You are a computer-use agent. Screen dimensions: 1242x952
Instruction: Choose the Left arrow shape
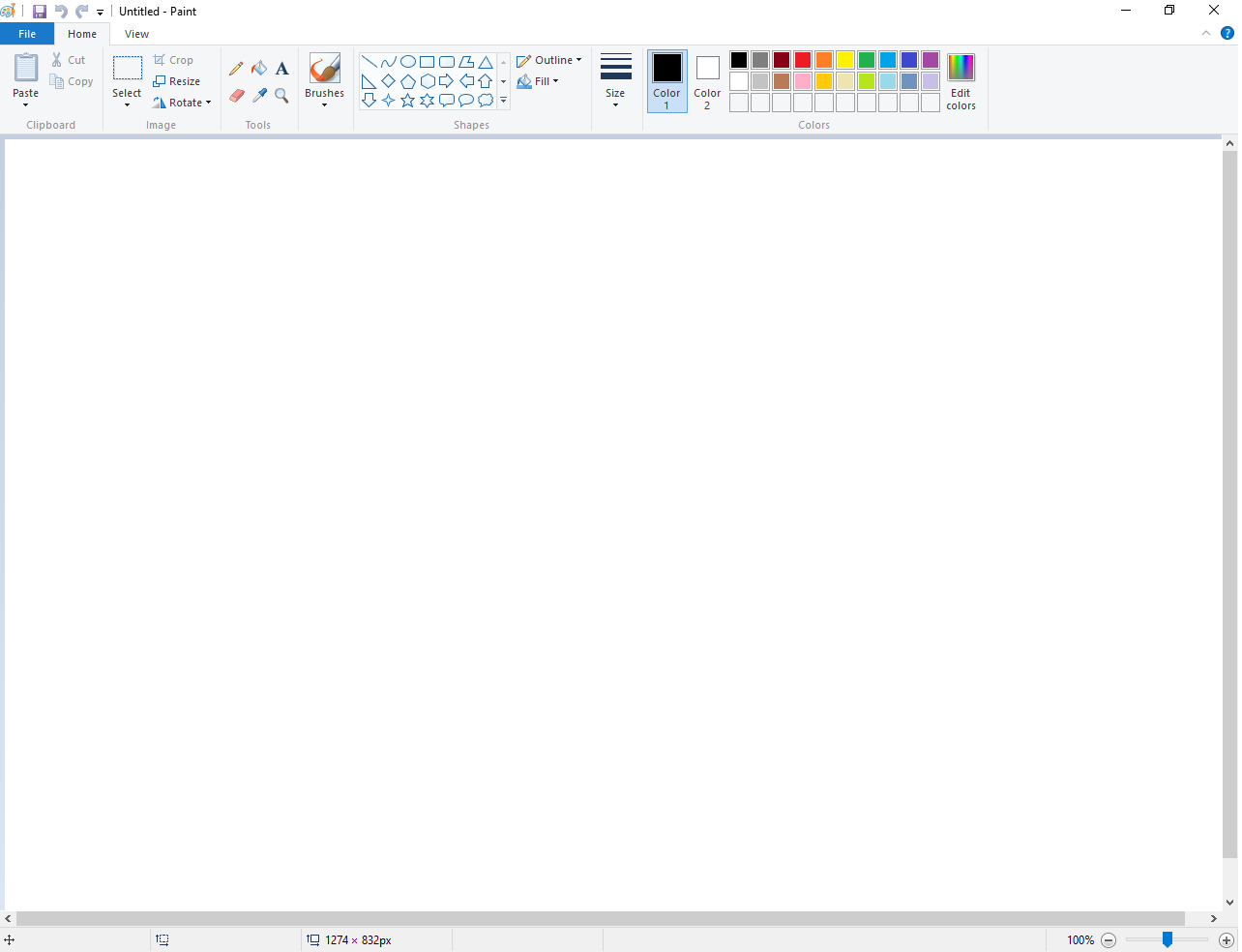[x=466, y=81]
